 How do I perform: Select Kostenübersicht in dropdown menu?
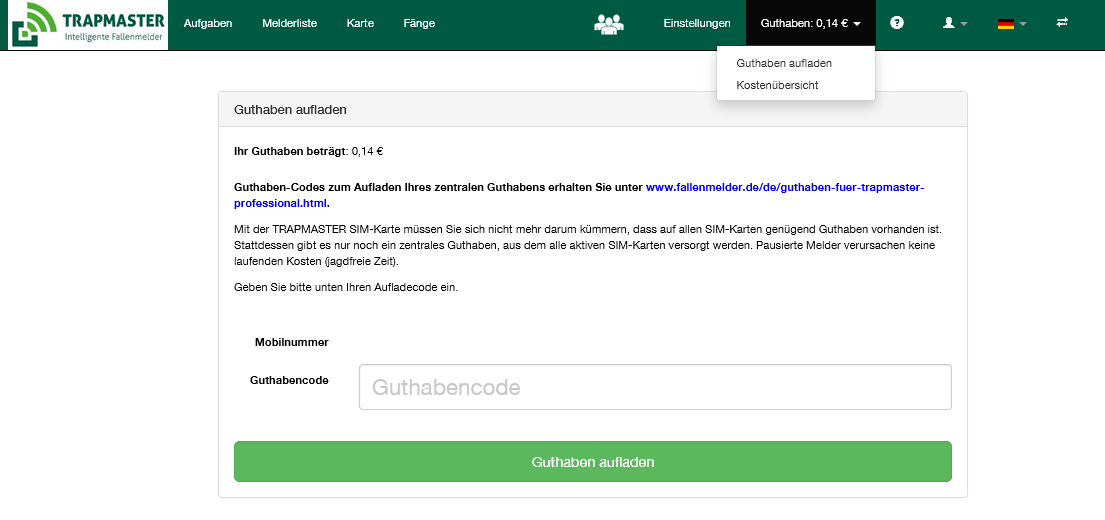click(777, 85)
